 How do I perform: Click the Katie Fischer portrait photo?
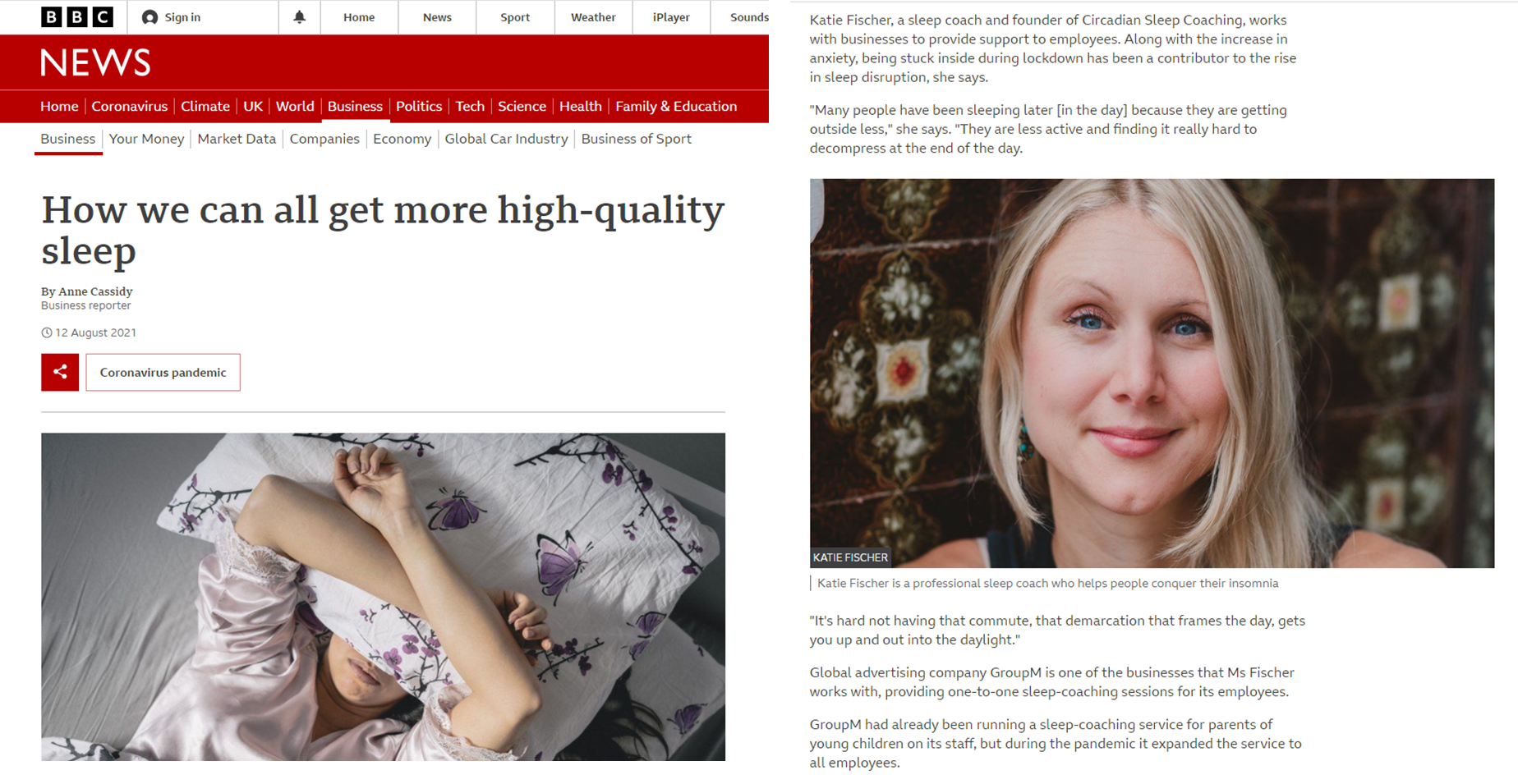pyautogui.click(x=1152, y=374)
